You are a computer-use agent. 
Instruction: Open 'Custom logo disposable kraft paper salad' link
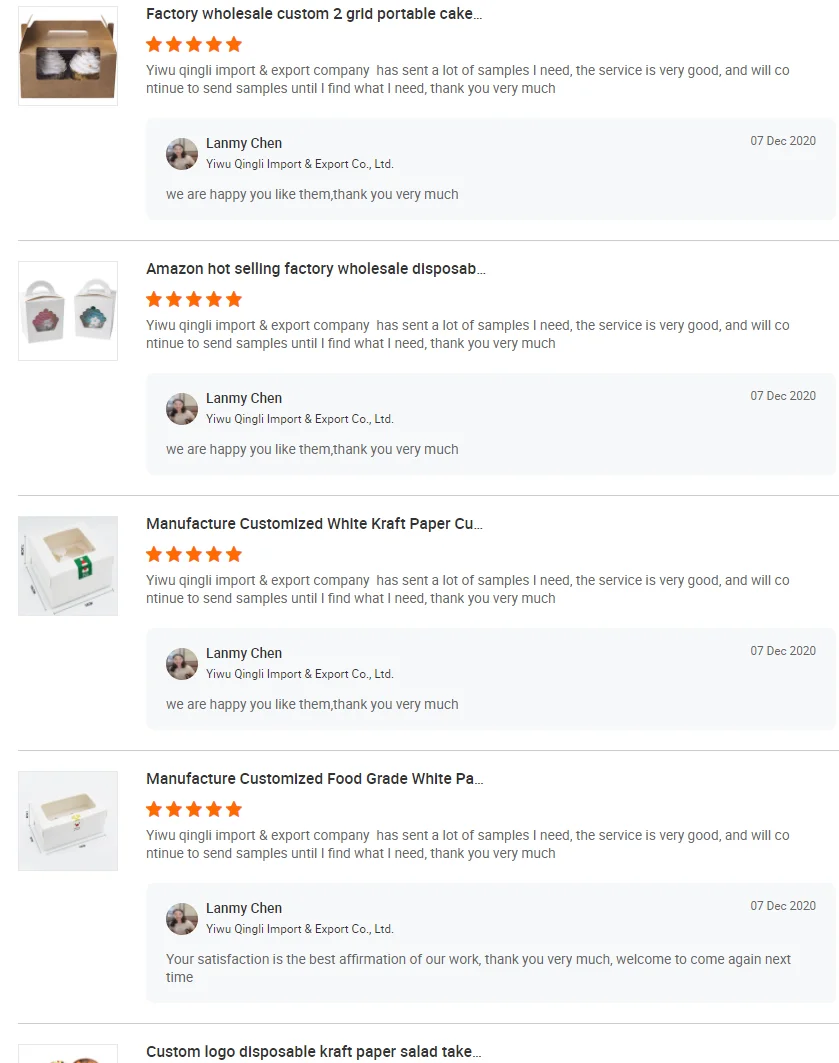(314, 1052)
